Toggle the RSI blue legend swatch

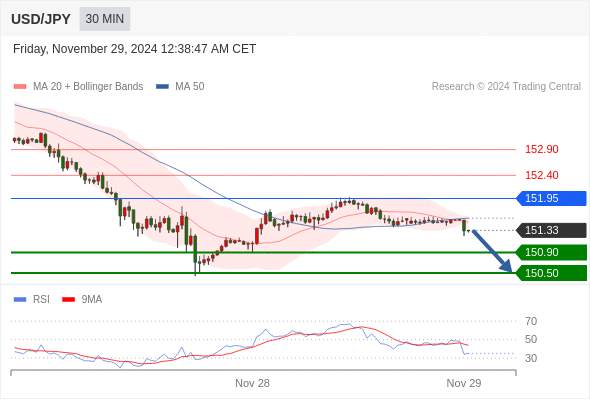pos(20,300)
